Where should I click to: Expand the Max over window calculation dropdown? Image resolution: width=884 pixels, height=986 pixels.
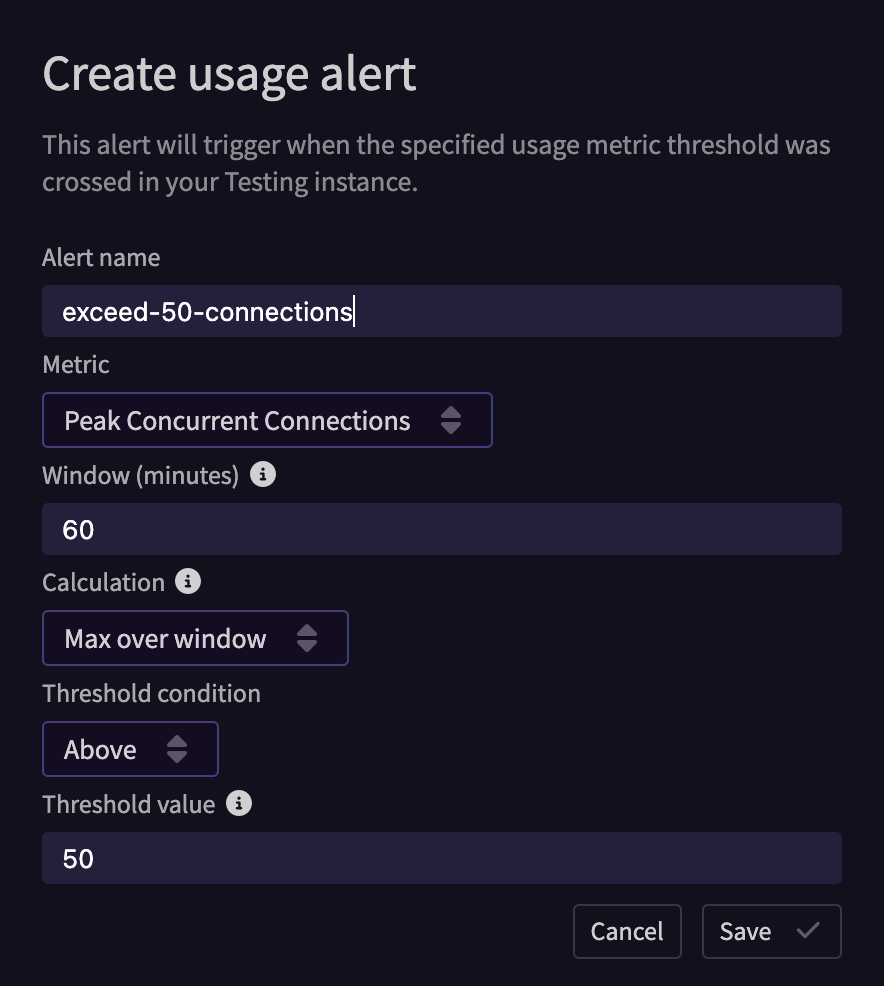(x=195, y=638)
